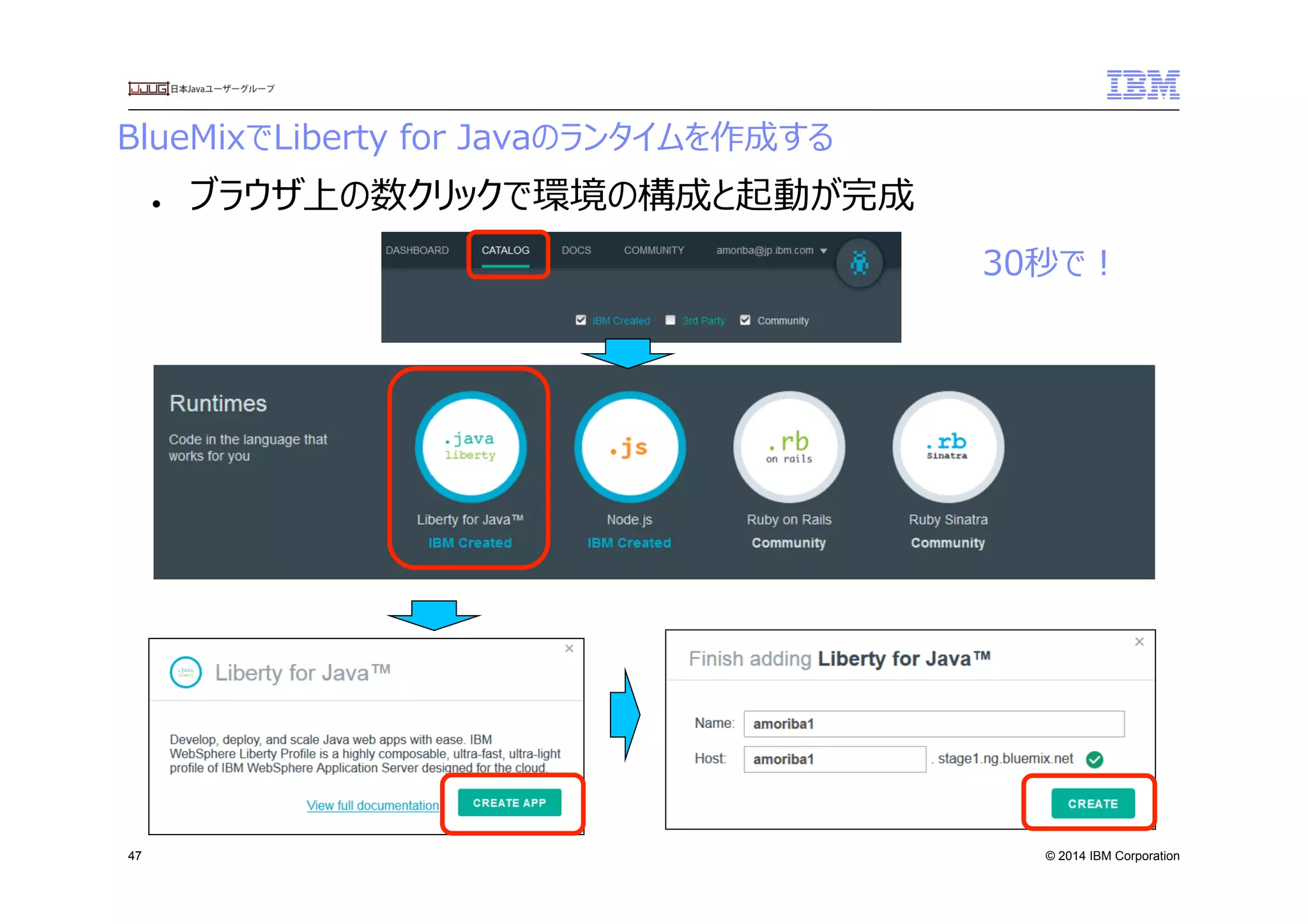Open the DASHBOARD tab

417,250
